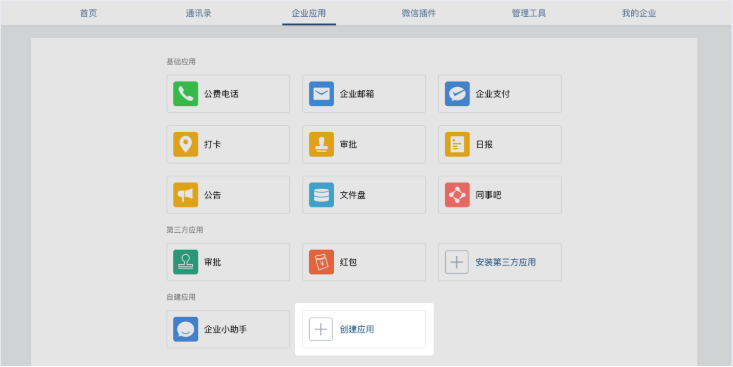Screen dimensions: 733x367
Task: Click the 文件盘 disk icon
Action: 321,194
